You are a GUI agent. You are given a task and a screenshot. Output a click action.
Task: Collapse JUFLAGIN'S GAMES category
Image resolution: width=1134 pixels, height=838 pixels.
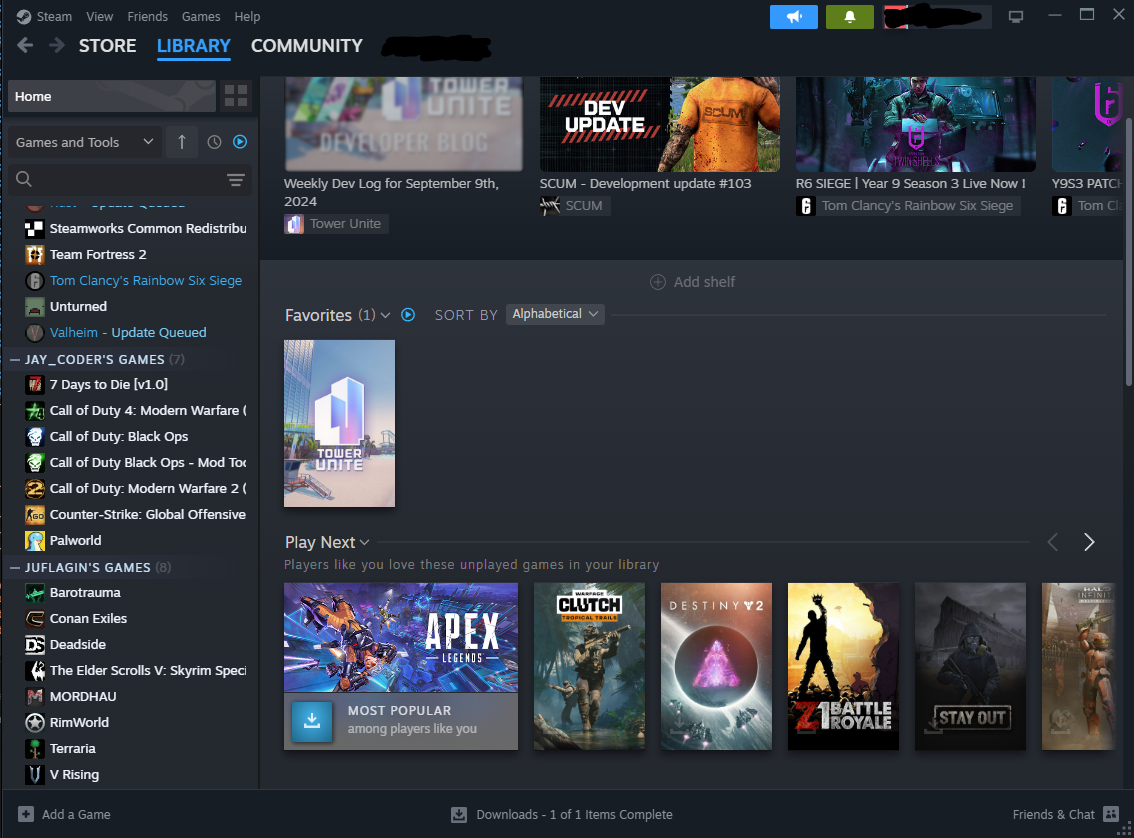click(14, 568)
